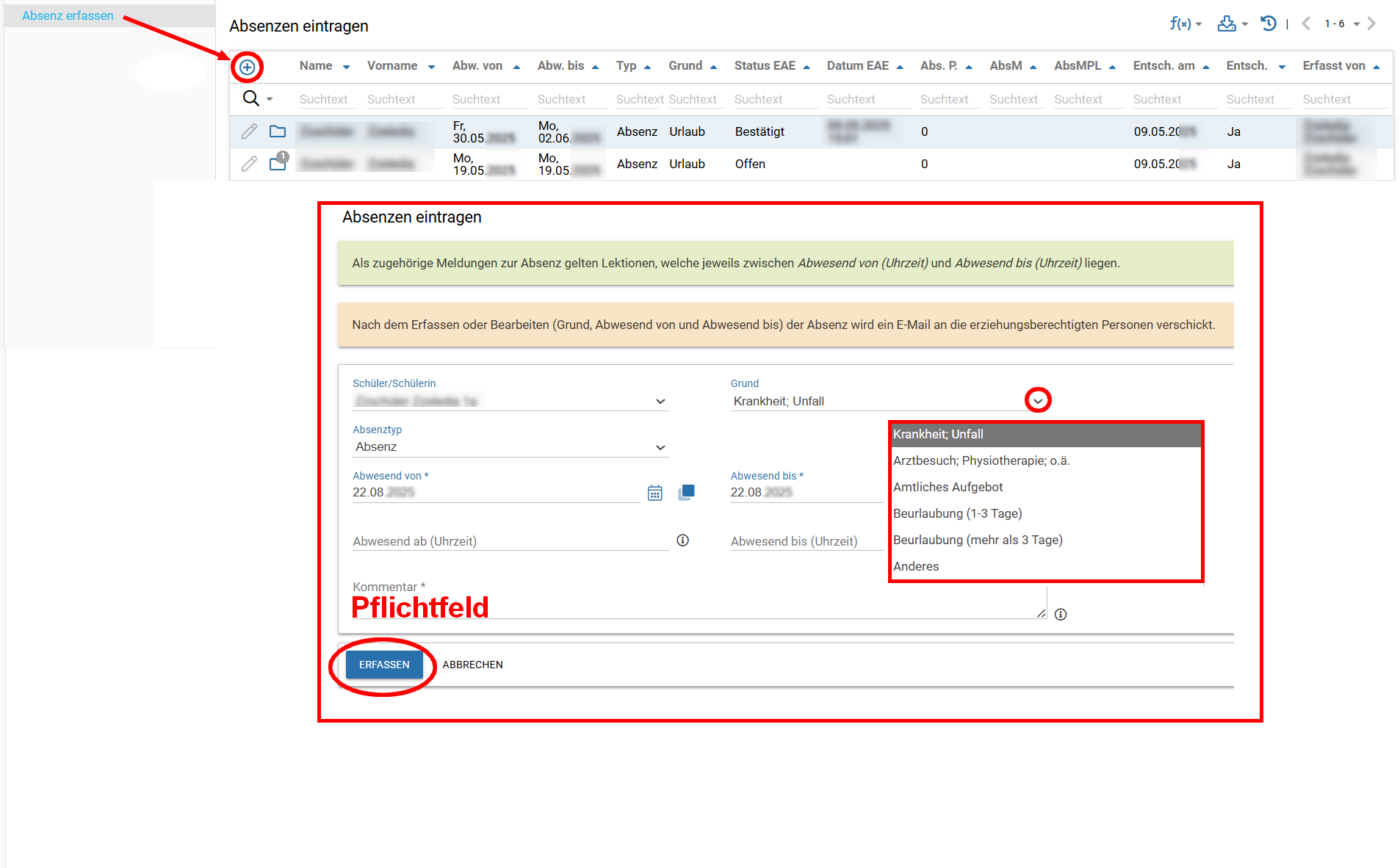Select 'Arztbesuch; Physiotherapie; o.ä.' option

(981, 460)
